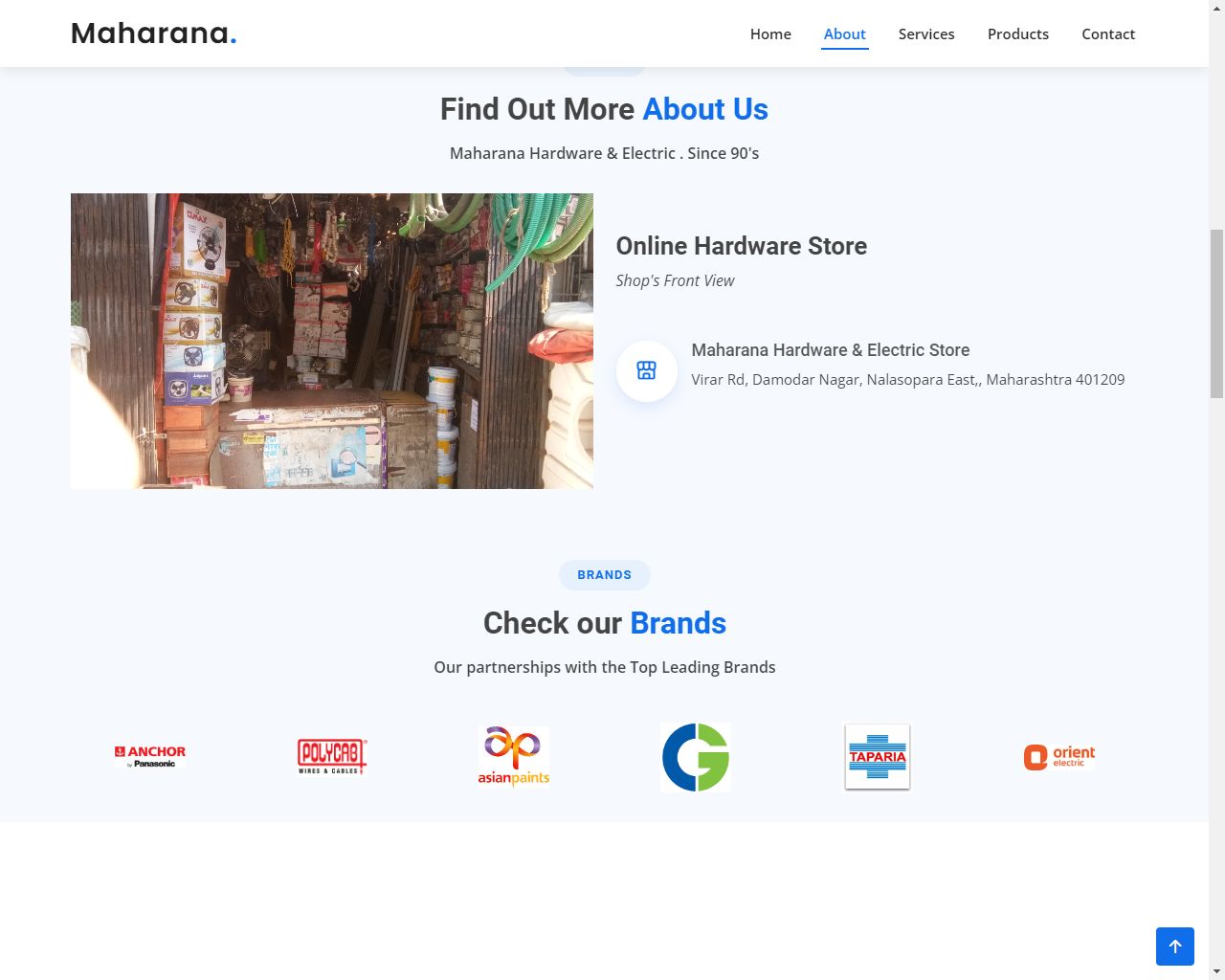Open the Services nav link
This screenshot has height=980, width=1225.
point(926,33)
